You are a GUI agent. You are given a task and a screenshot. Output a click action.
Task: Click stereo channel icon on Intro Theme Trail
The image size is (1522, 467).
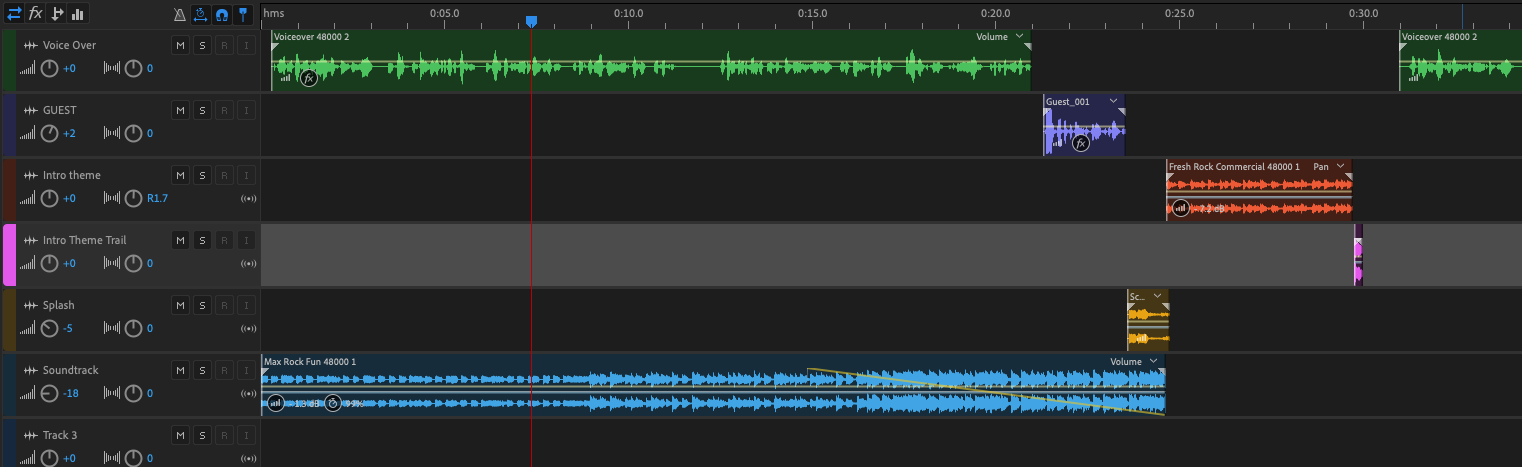(248, 264)
